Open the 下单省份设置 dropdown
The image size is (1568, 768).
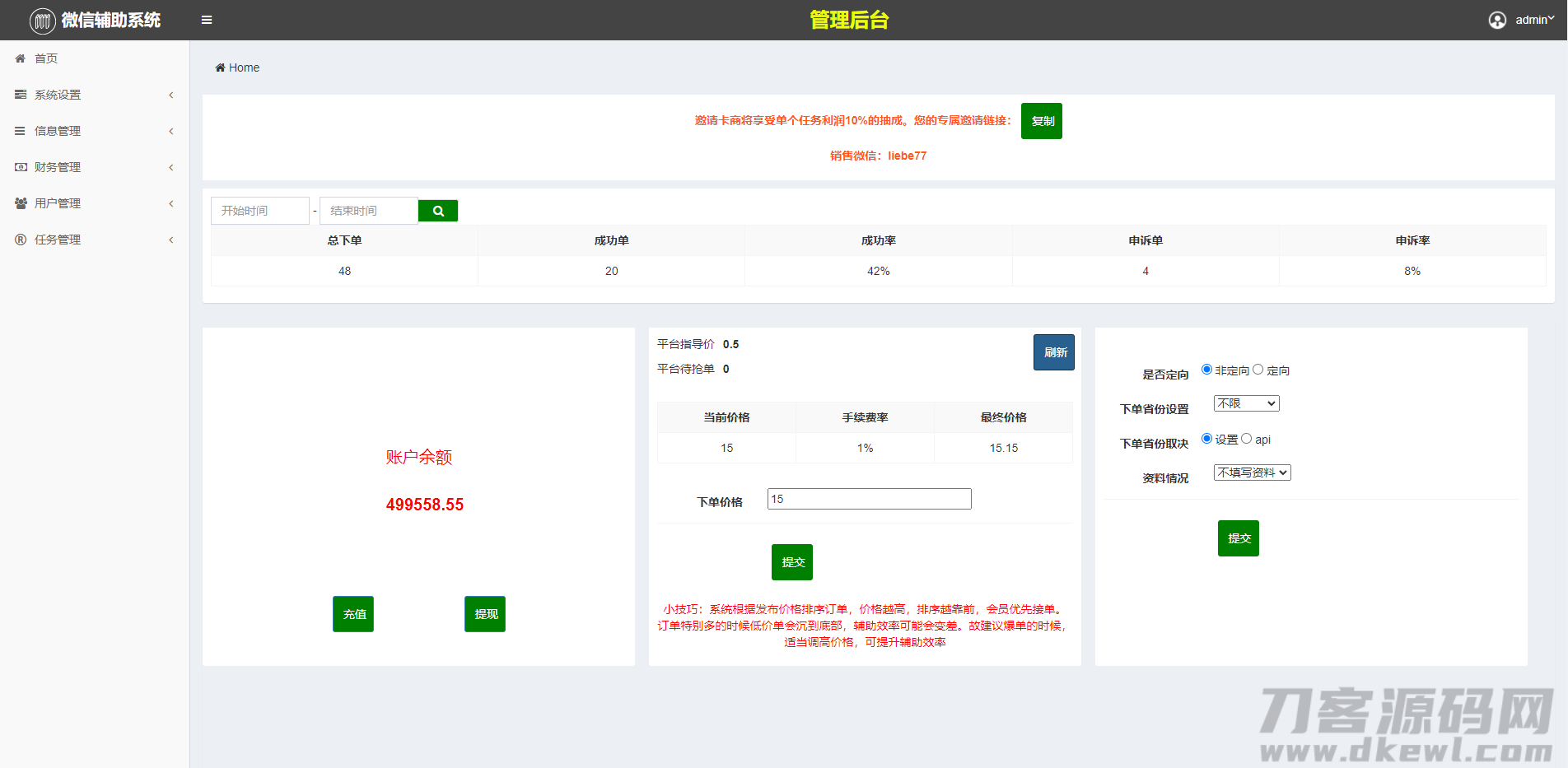(1246, 403)
